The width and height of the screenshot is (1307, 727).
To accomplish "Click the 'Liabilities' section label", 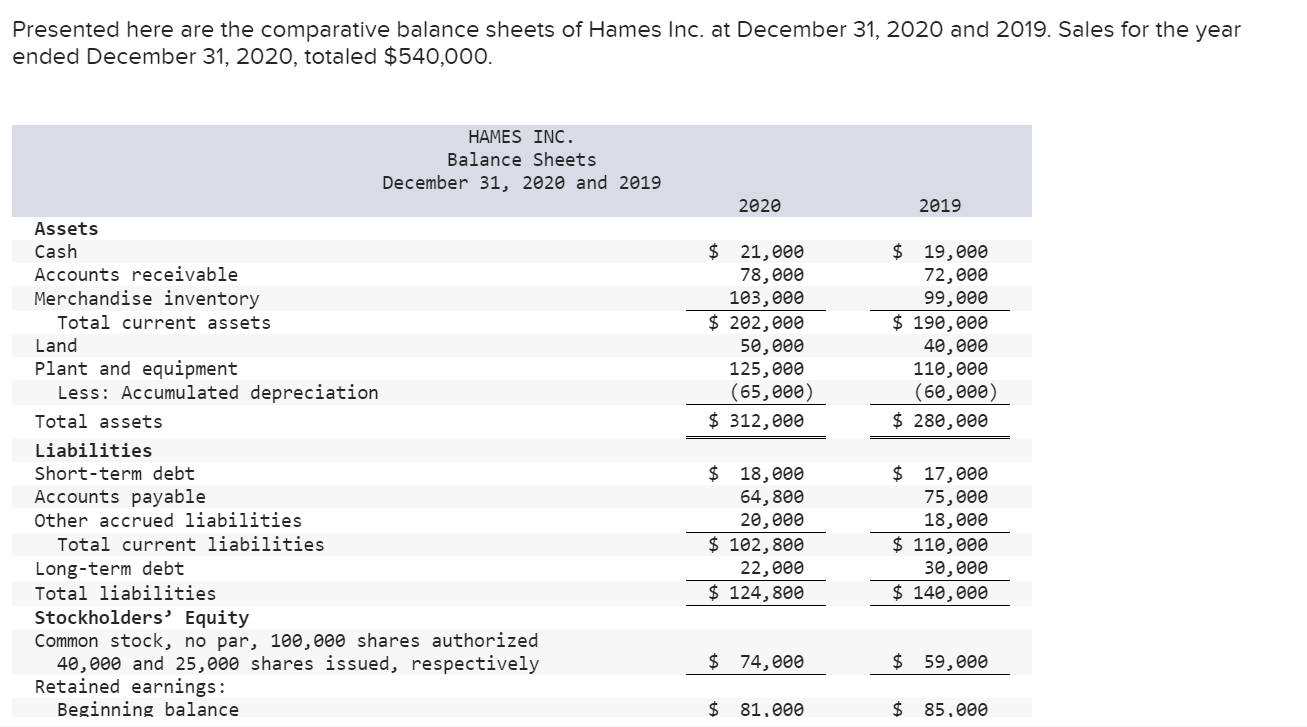I will (93, 451).
